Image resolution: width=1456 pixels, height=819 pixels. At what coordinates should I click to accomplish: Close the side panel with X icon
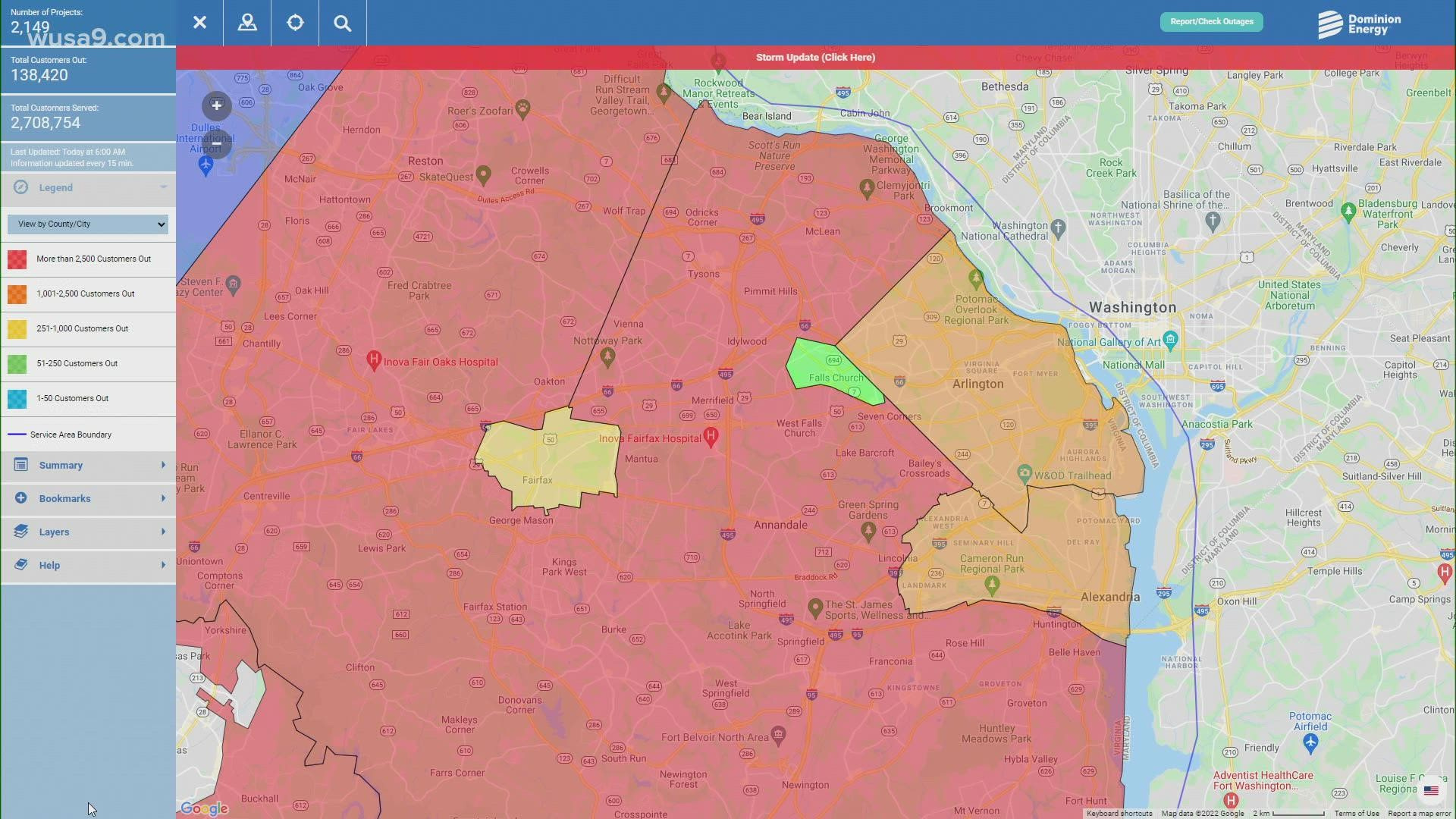[x=199, y=23]
